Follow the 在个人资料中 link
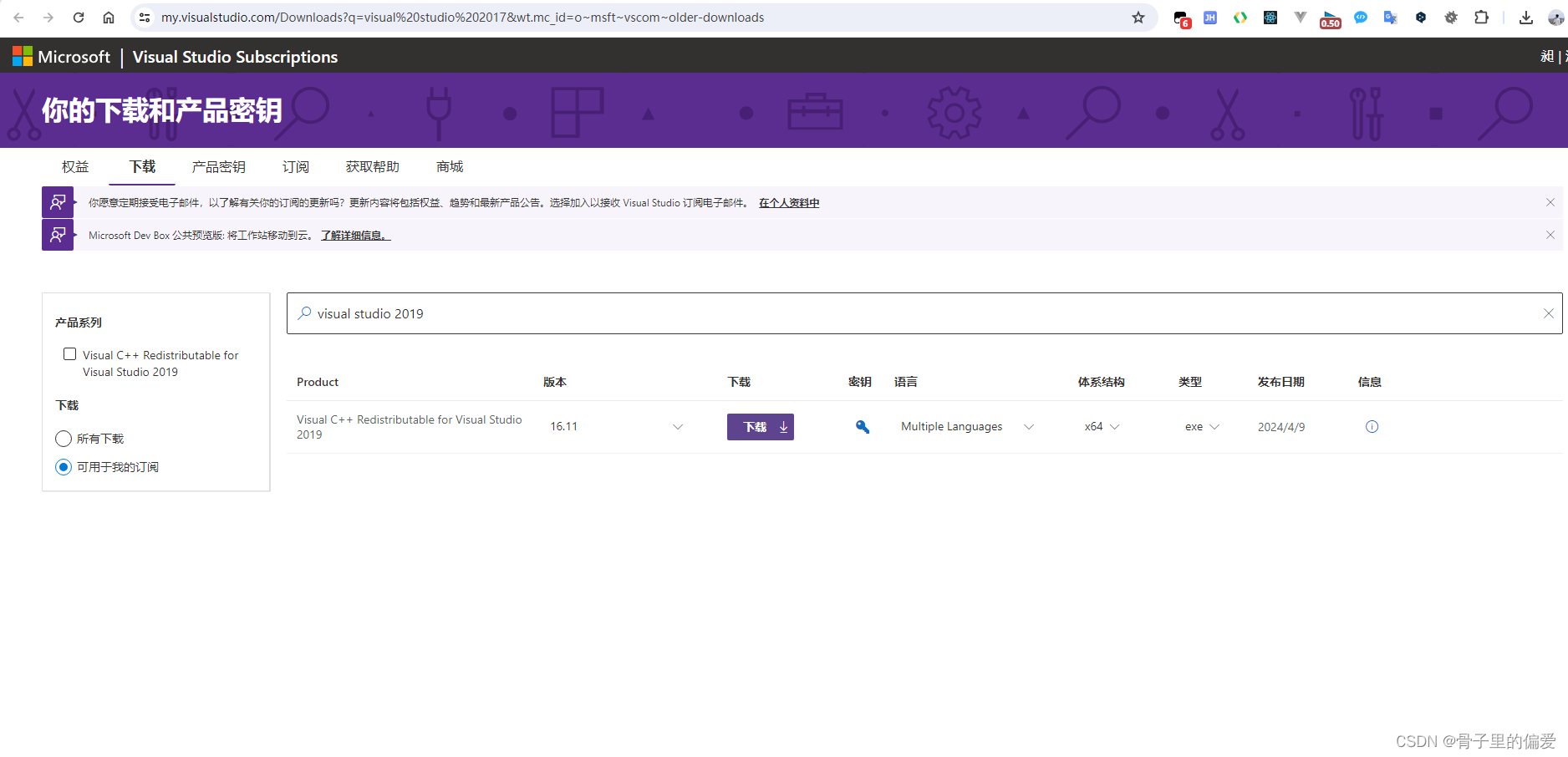The width and height of the screenshot is (1568, 757). [789, 203]
